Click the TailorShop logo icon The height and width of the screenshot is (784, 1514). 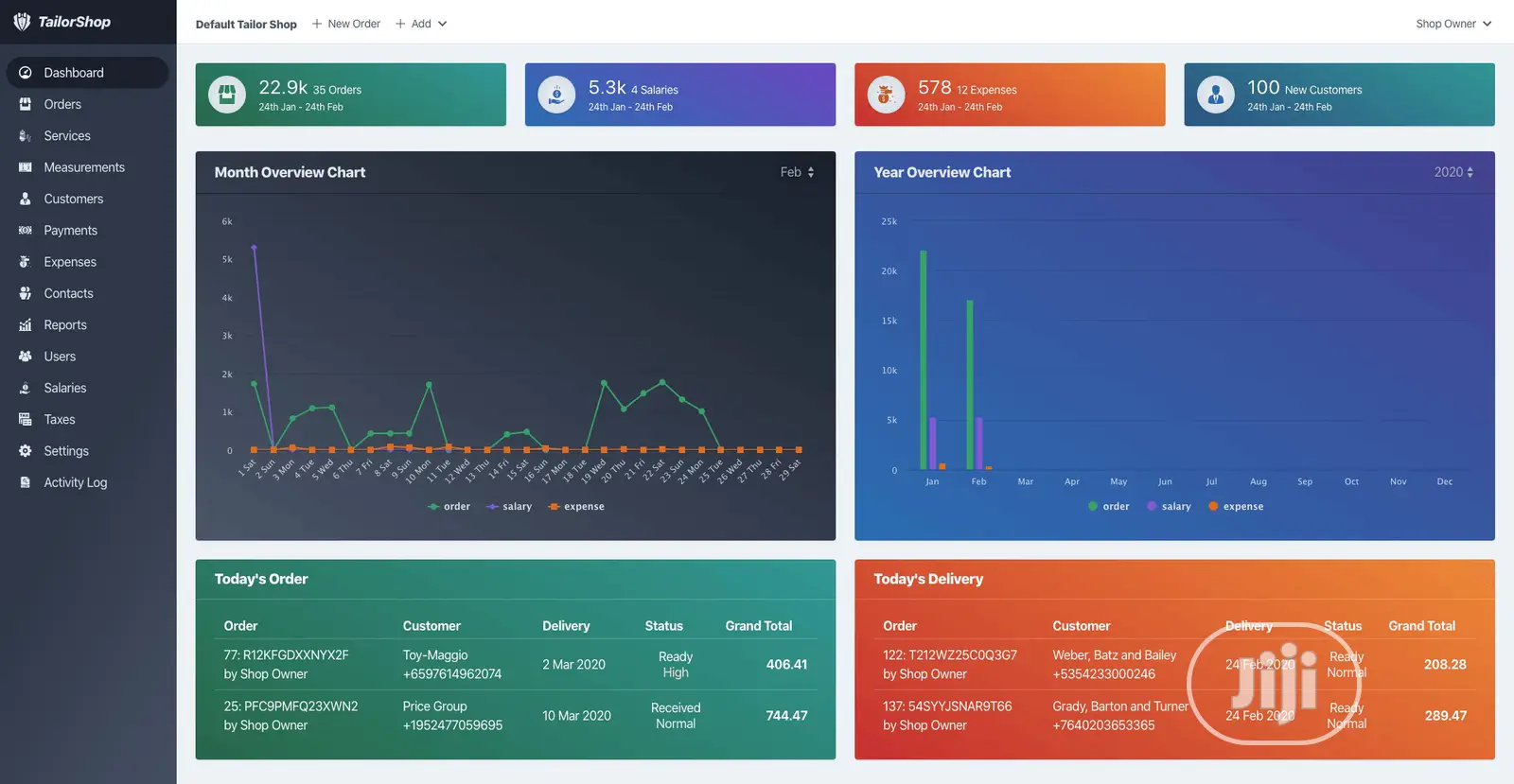(x=22, y=22)
